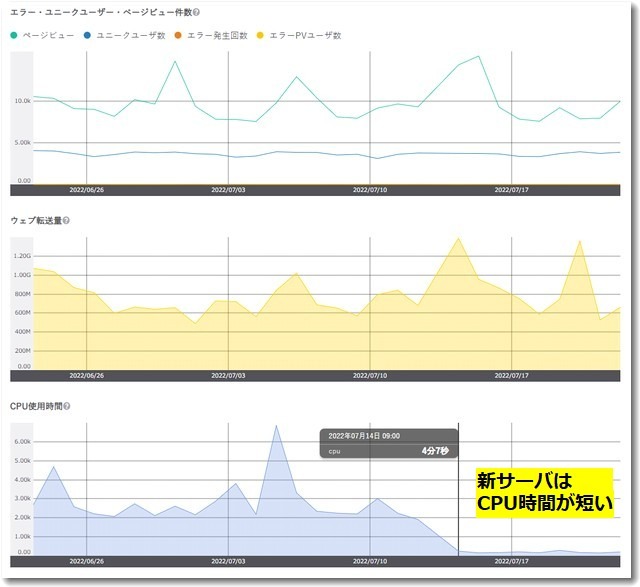Click the highest peak in the CPU使用時間 chart

tap(276, 426)
